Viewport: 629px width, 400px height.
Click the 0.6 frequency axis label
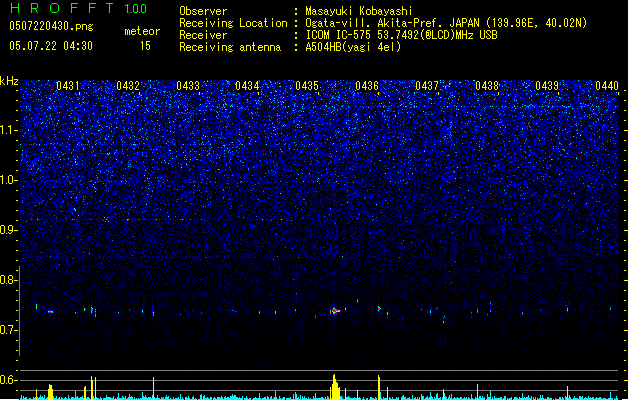tap(8, 380)
